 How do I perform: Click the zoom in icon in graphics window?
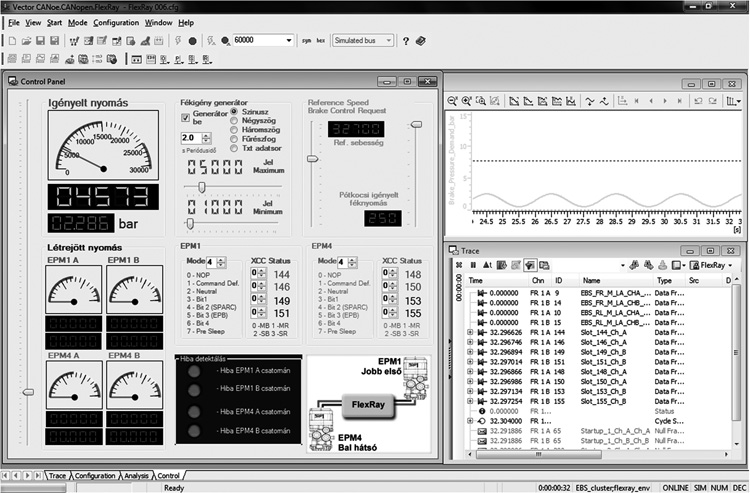(466, 101)
